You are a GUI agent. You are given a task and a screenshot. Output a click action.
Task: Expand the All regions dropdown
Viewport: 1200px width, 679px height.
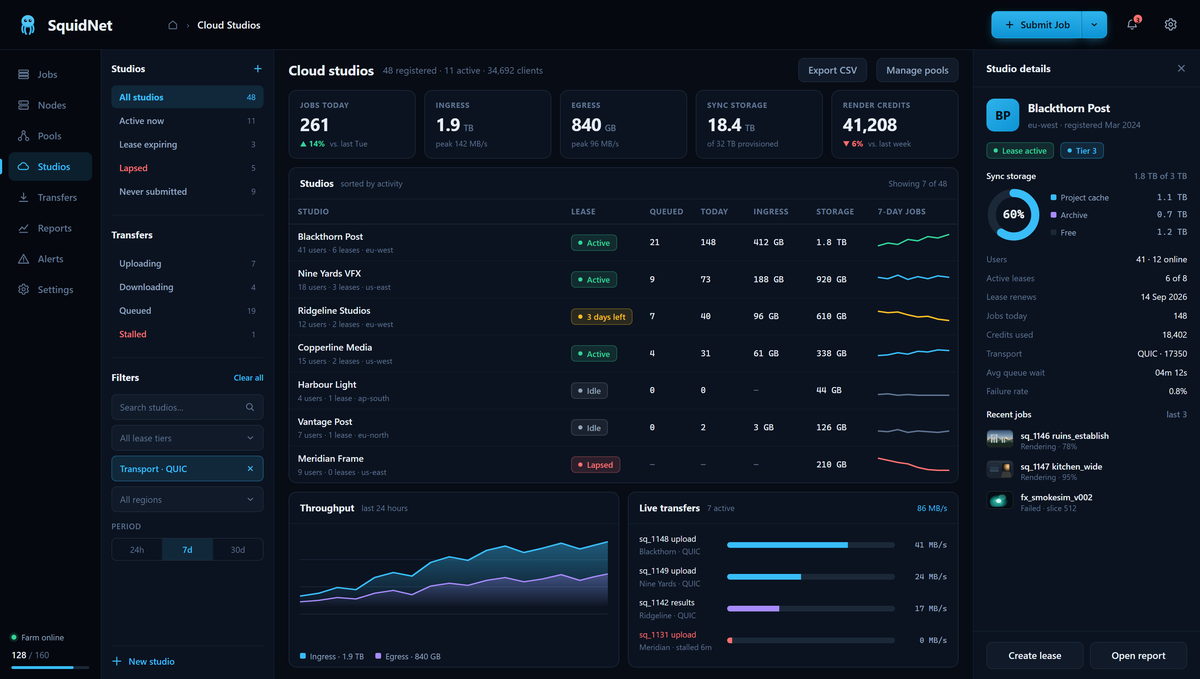coord(187,499)
